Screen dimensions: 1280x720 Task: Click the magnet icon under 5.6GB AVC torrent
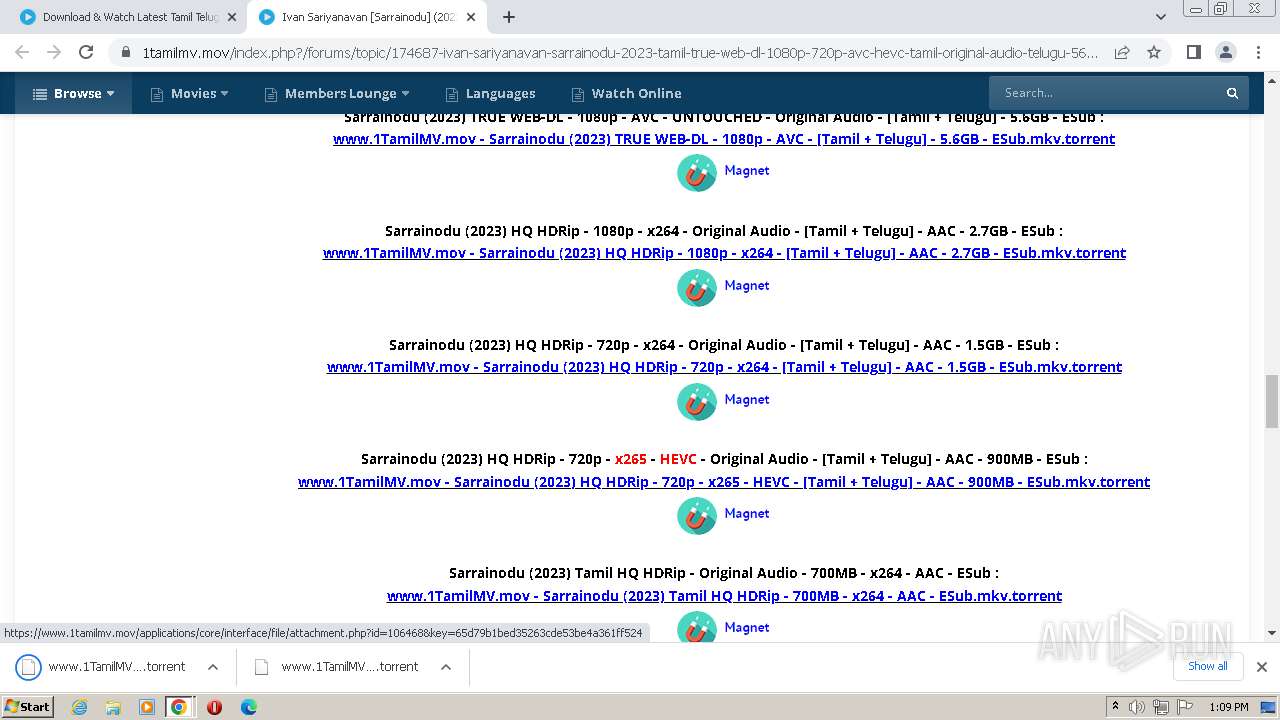tap(697, 172)
